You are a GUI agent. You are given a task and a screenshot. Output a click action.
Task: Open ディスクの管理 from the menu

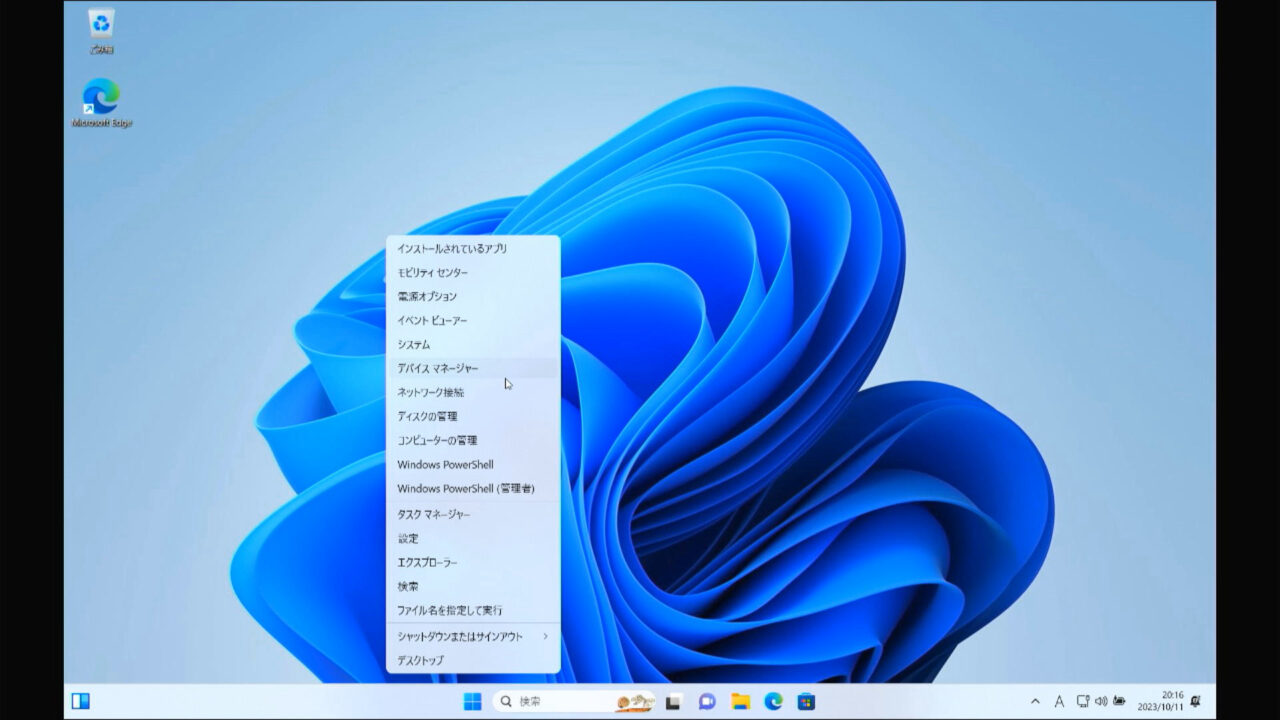click(x=473, y=416)
